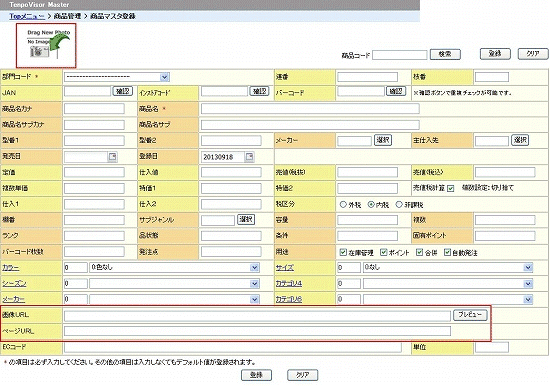Focus the ページURL input field
This screenshot has height=386, width=550.
click(x=257, y=331)
